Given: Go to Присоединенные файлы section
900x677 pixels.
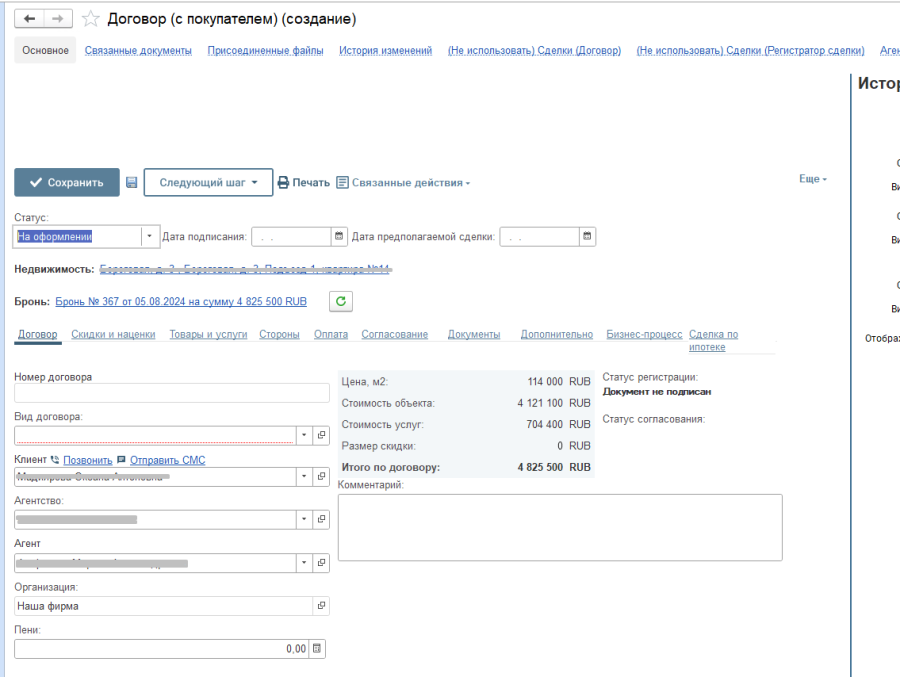Looking at the screenshot, I should (265, 51).
